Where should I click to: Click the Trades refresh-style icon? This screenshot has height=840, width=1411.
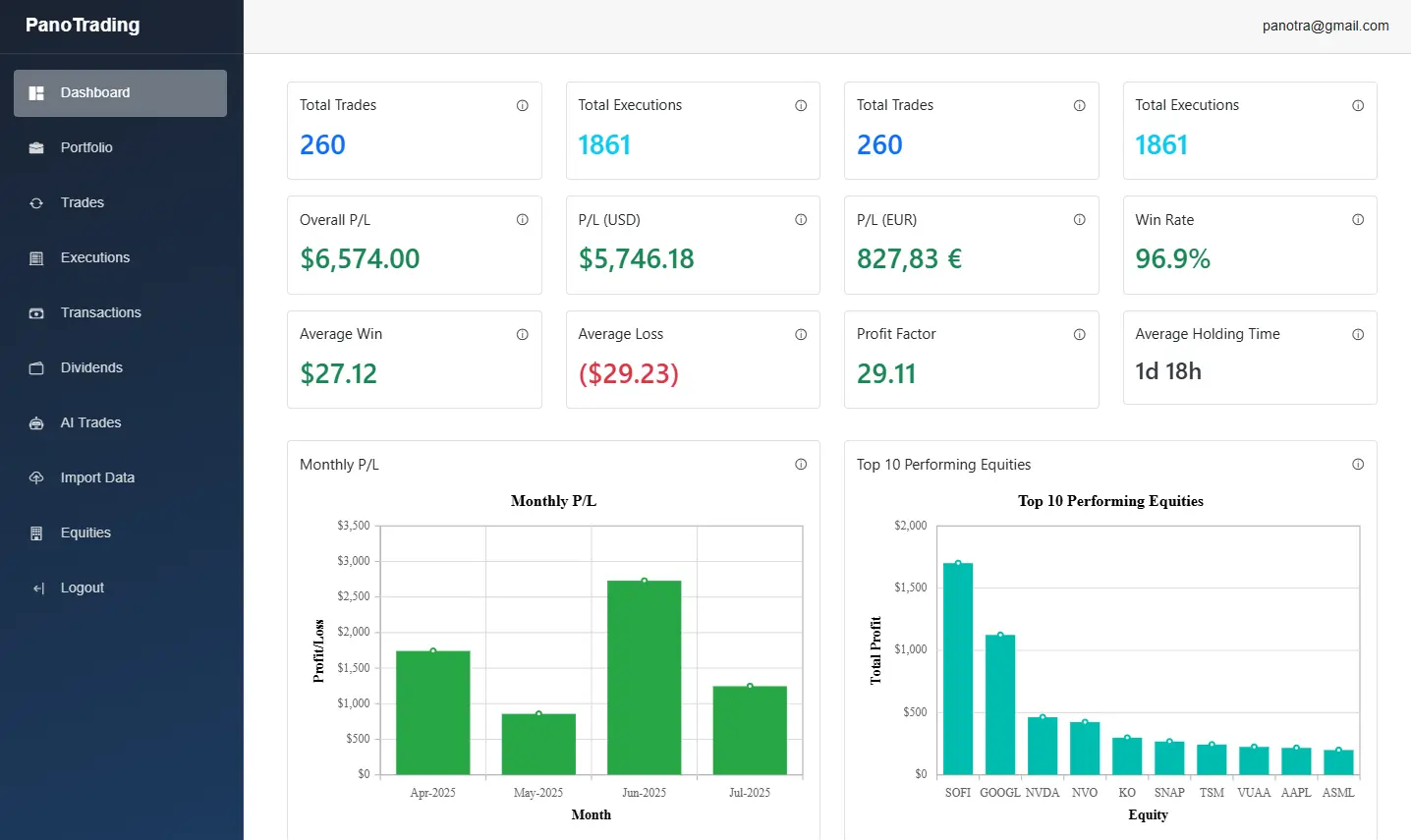36,202
